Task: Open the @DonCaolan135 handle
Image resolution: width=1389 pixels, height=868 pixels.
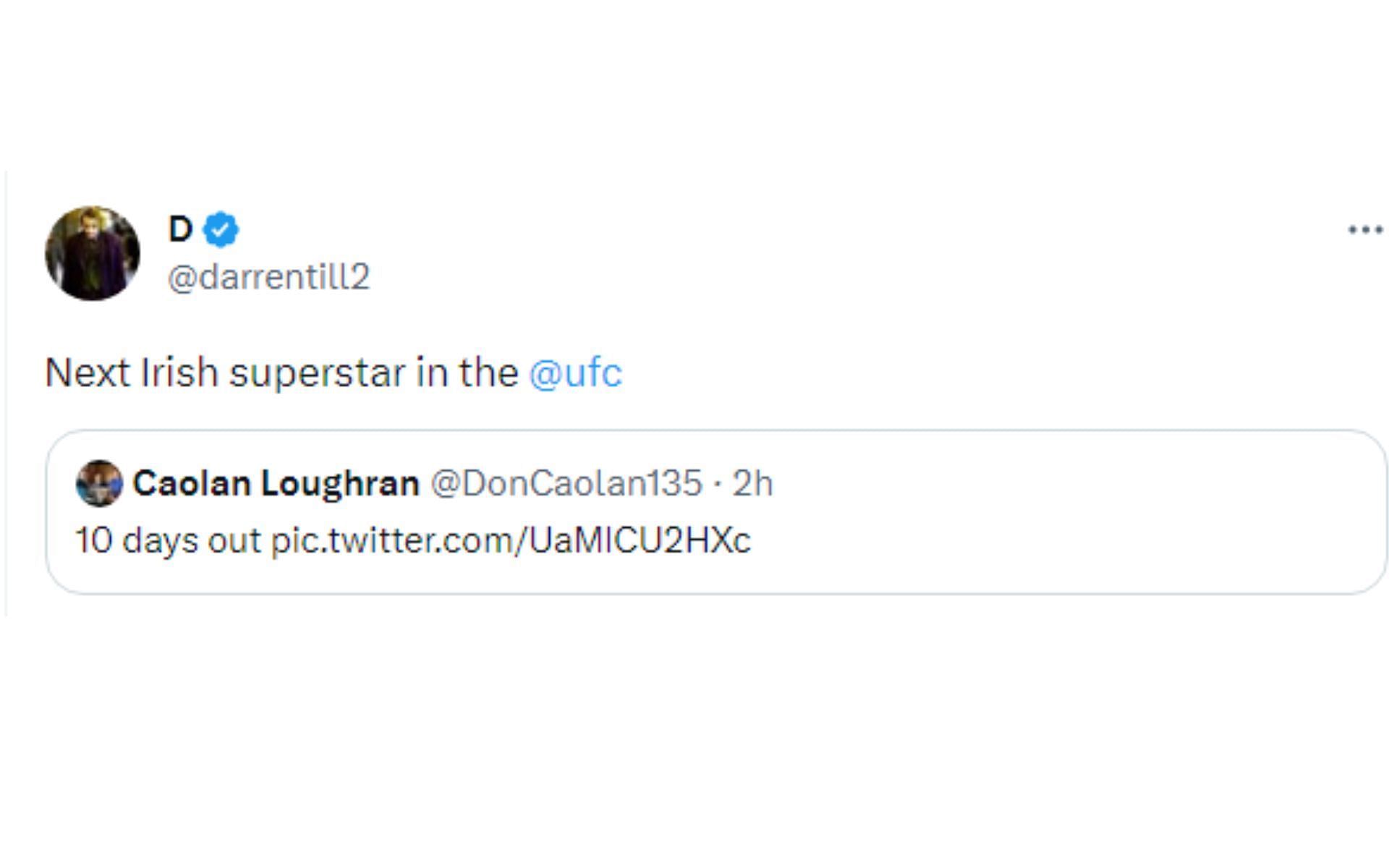Action: coord(566,483)
